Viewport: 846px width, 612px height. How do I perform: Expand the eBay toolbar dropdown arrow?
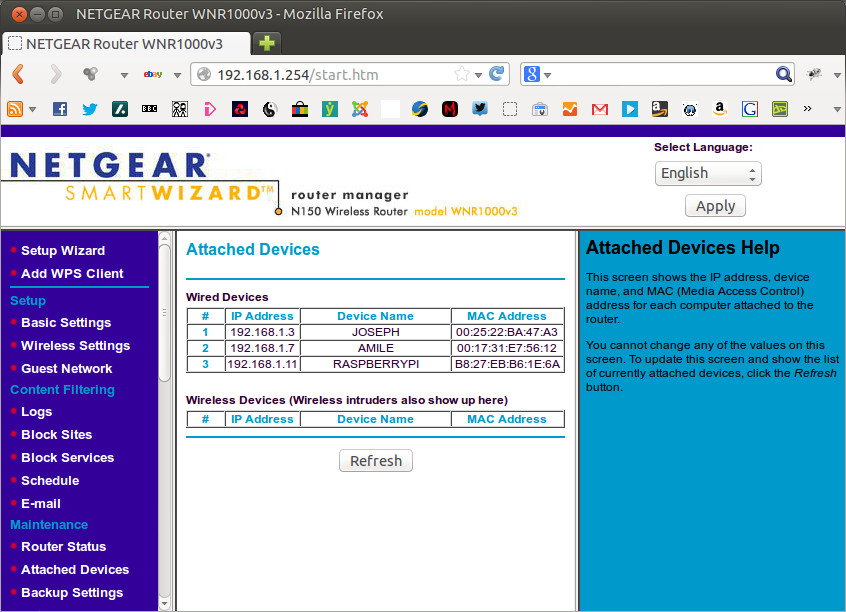(x=177, y=75)
